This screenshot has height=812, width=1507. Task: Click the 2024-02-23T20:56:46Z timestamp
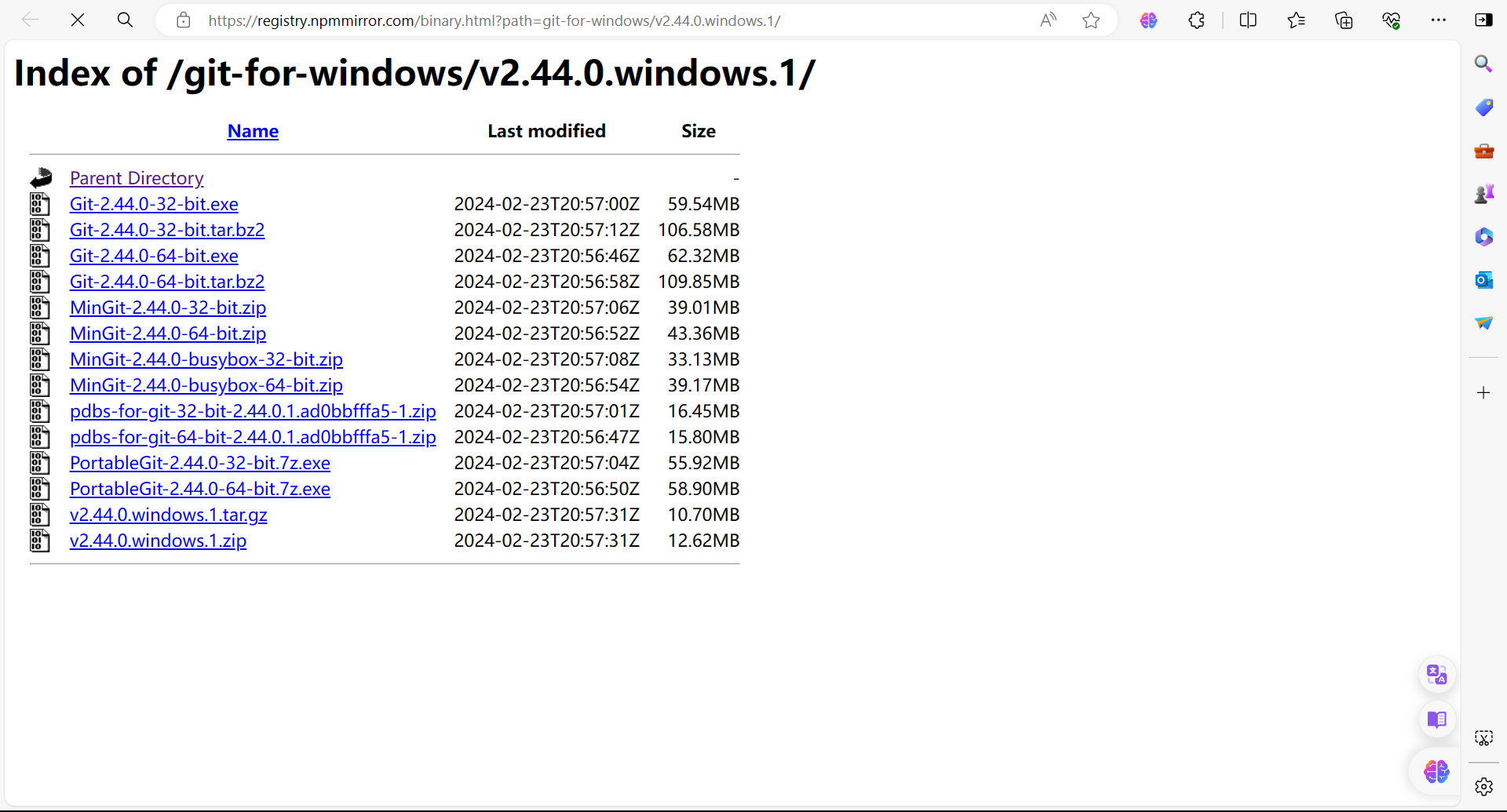547,256
